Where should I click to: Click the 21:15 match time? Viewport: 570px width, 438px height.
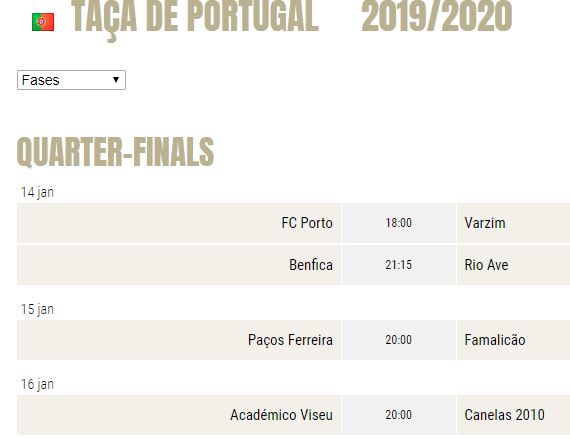tap(398, 265)
